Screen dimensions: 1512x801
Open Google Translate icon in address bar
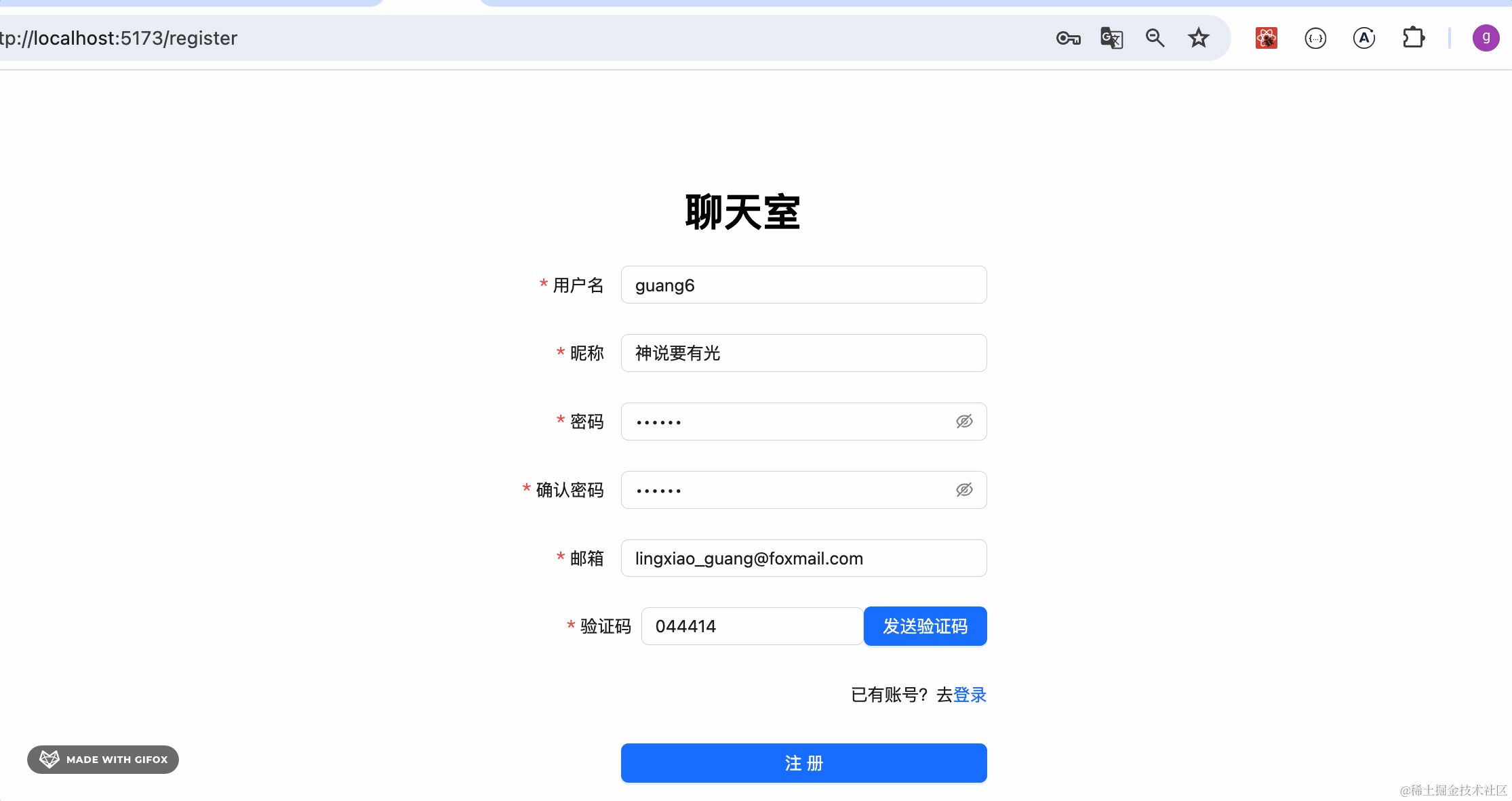(1111, 38)
